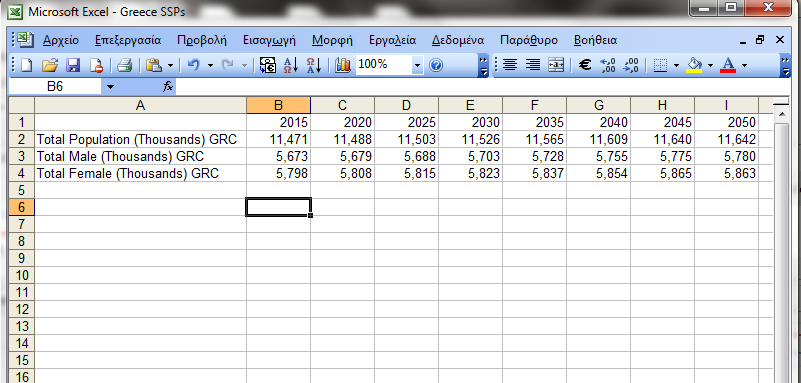Open the Προβολή menu
This screenshot has height=383, width=801.
[202, 40]
